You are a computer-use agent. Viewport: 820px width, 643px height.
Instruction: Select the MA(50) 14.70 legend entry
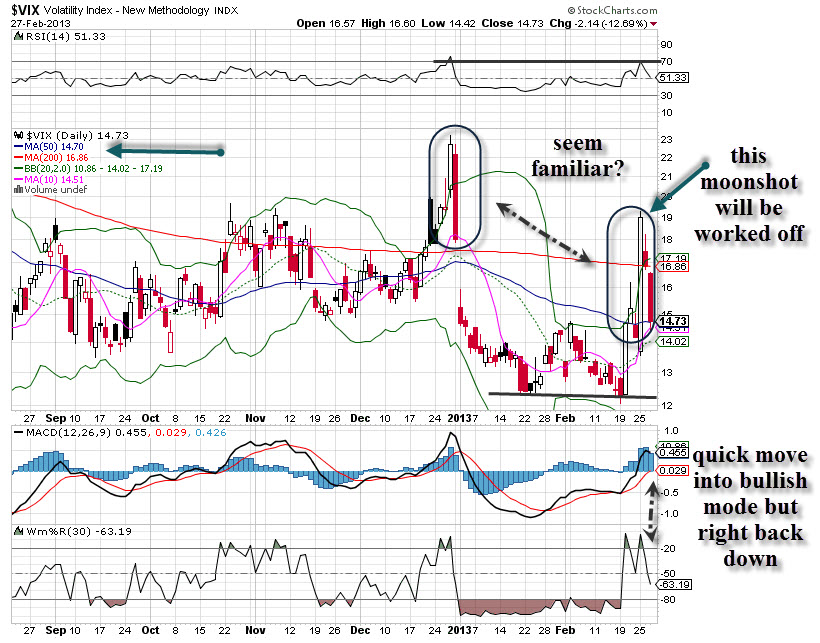(x=47, y=145)
